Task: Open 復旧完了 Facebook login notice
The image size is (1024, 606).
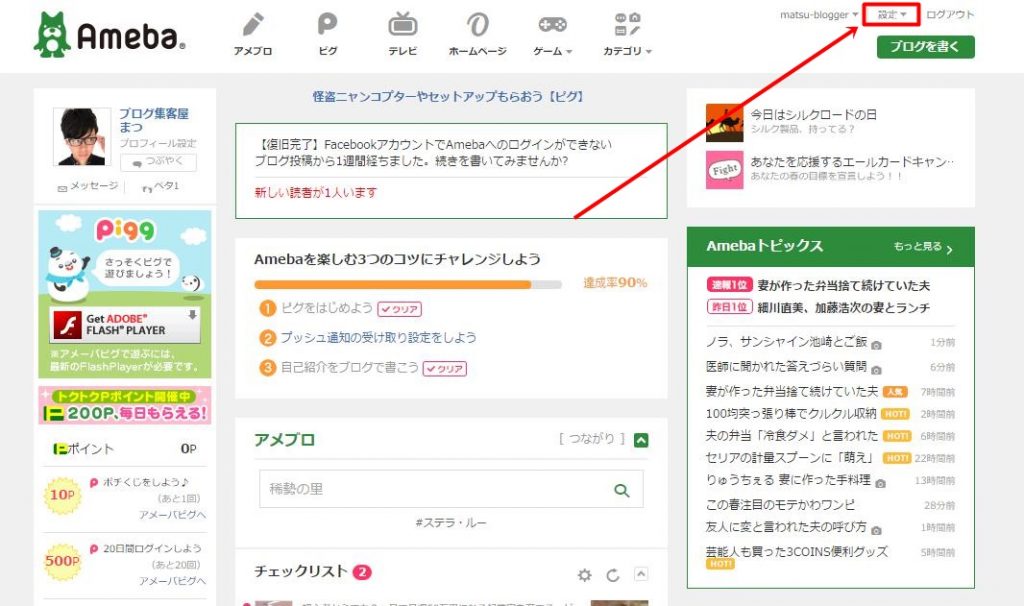Action: click(433, 144)
